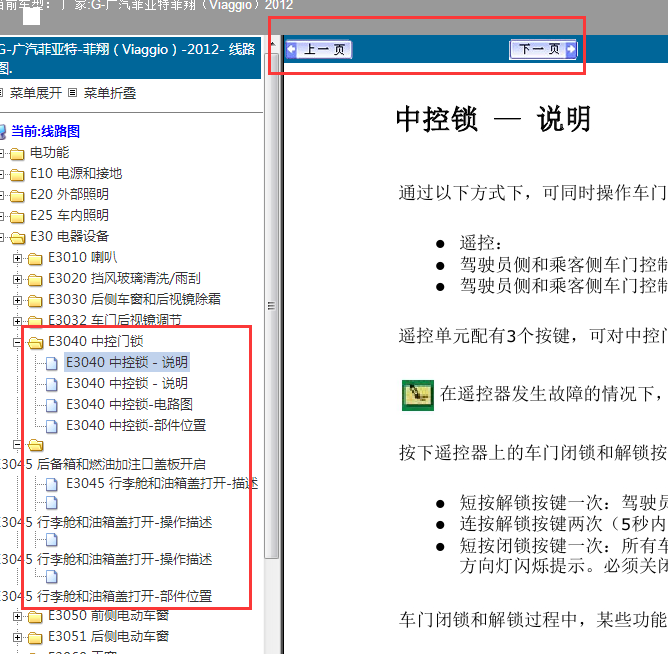Open E3040 中控锁-部件位置 page
Viewport: 668px width, 654px height.
click(136, 425)
